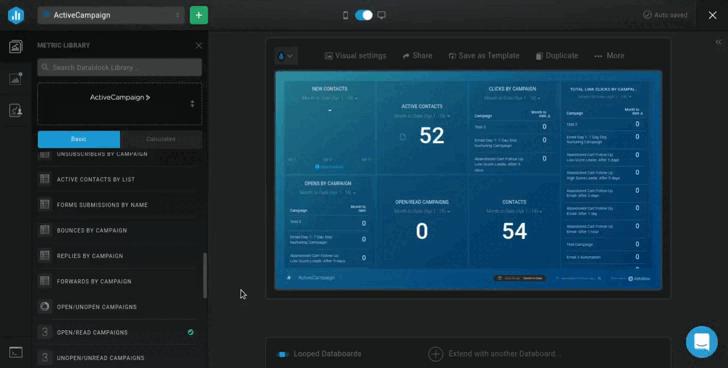Click table icon beside Forwards by Campaign
Viewport: 728px width, 368px height.
point(45,281)
